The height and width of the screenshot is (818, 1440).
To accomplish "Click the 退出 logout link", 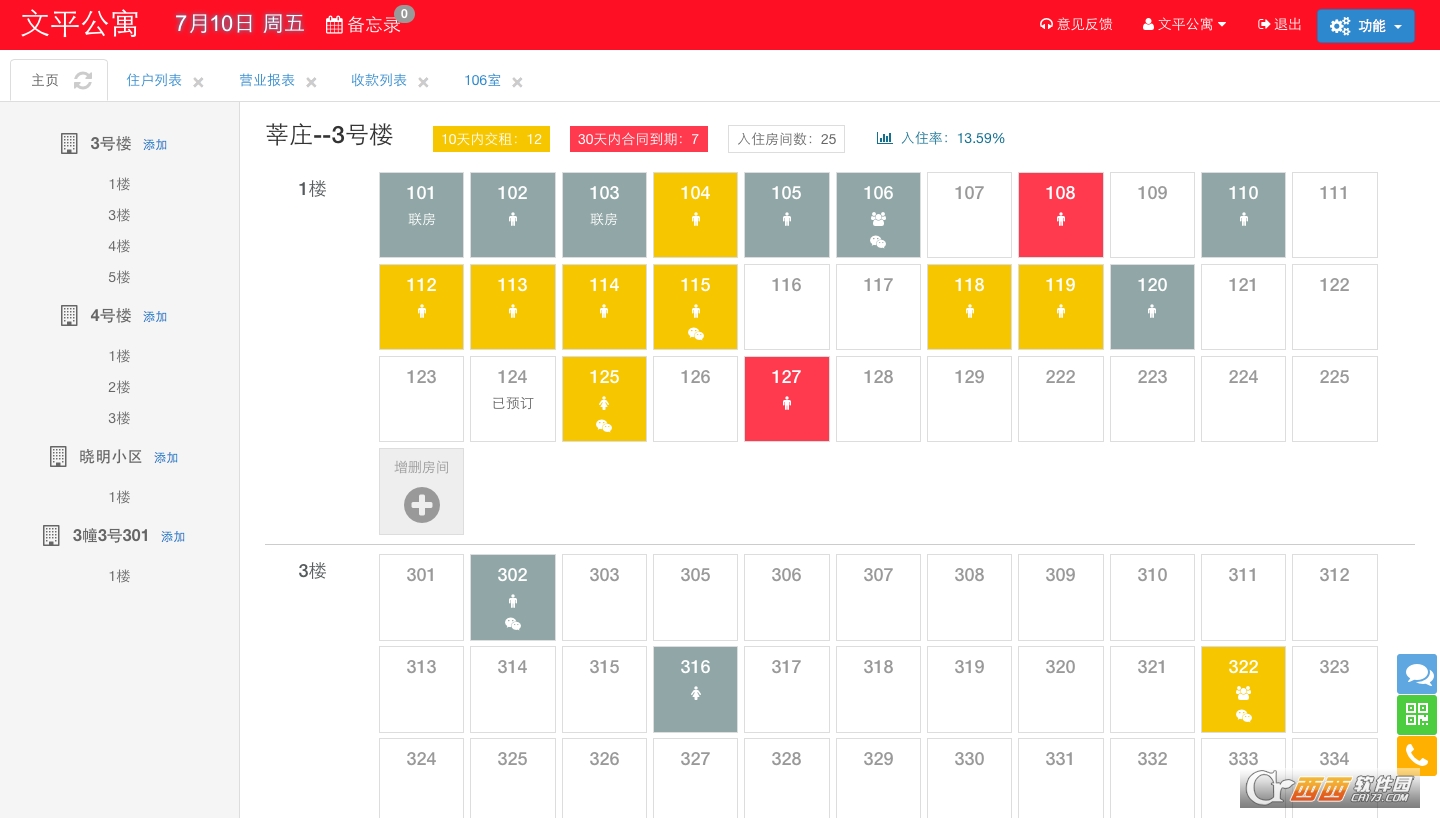I will point(1280,24).
